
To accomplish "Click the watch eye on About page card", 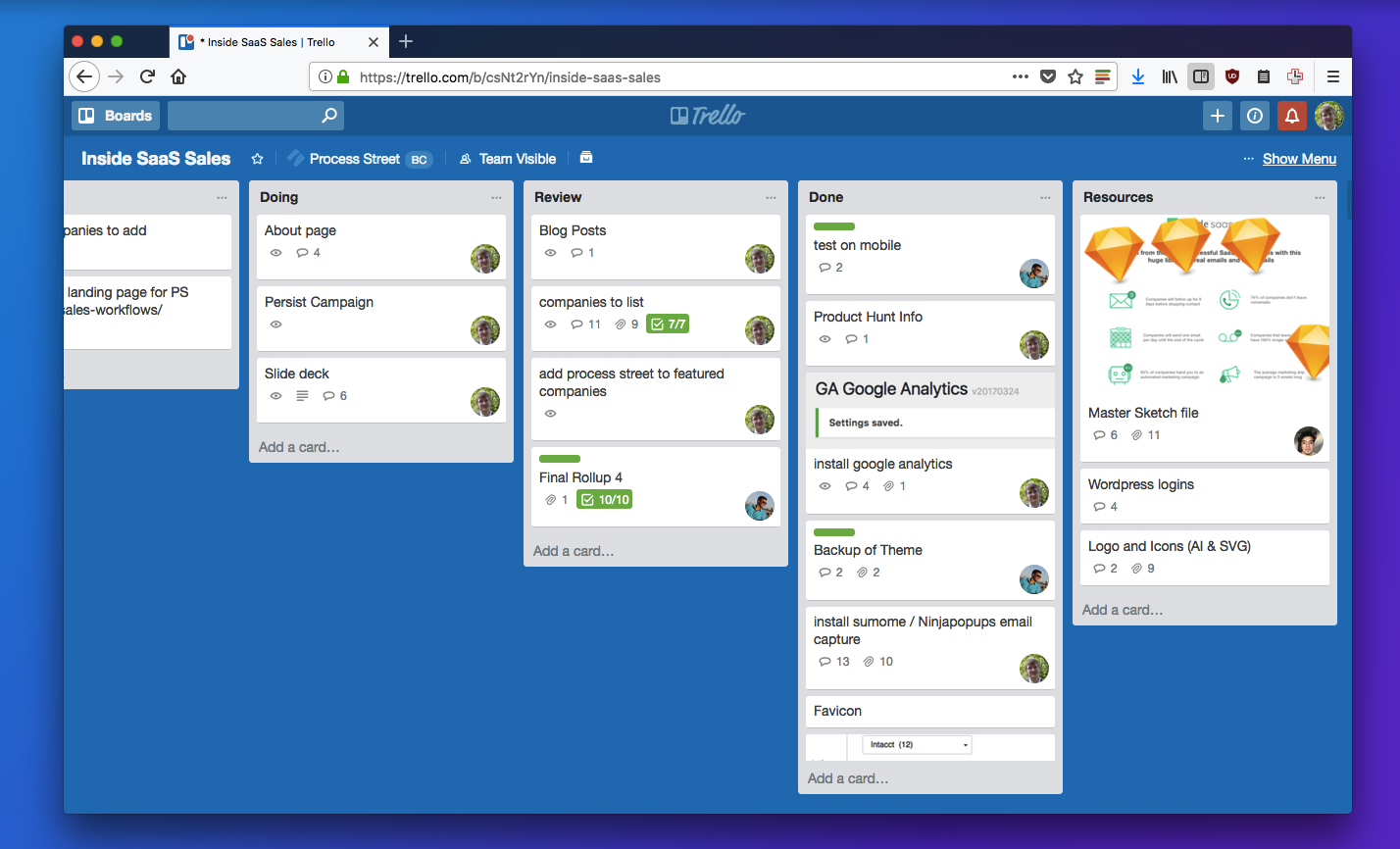I will [x=275, y=253].
